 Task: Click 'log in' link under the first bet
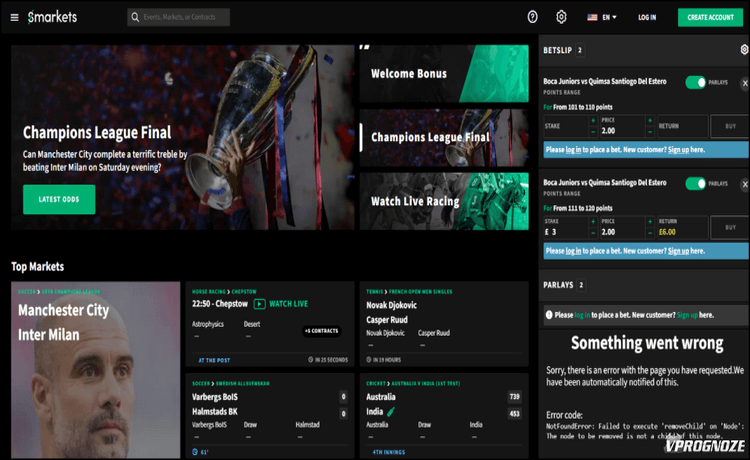click(x=573, y=150)
